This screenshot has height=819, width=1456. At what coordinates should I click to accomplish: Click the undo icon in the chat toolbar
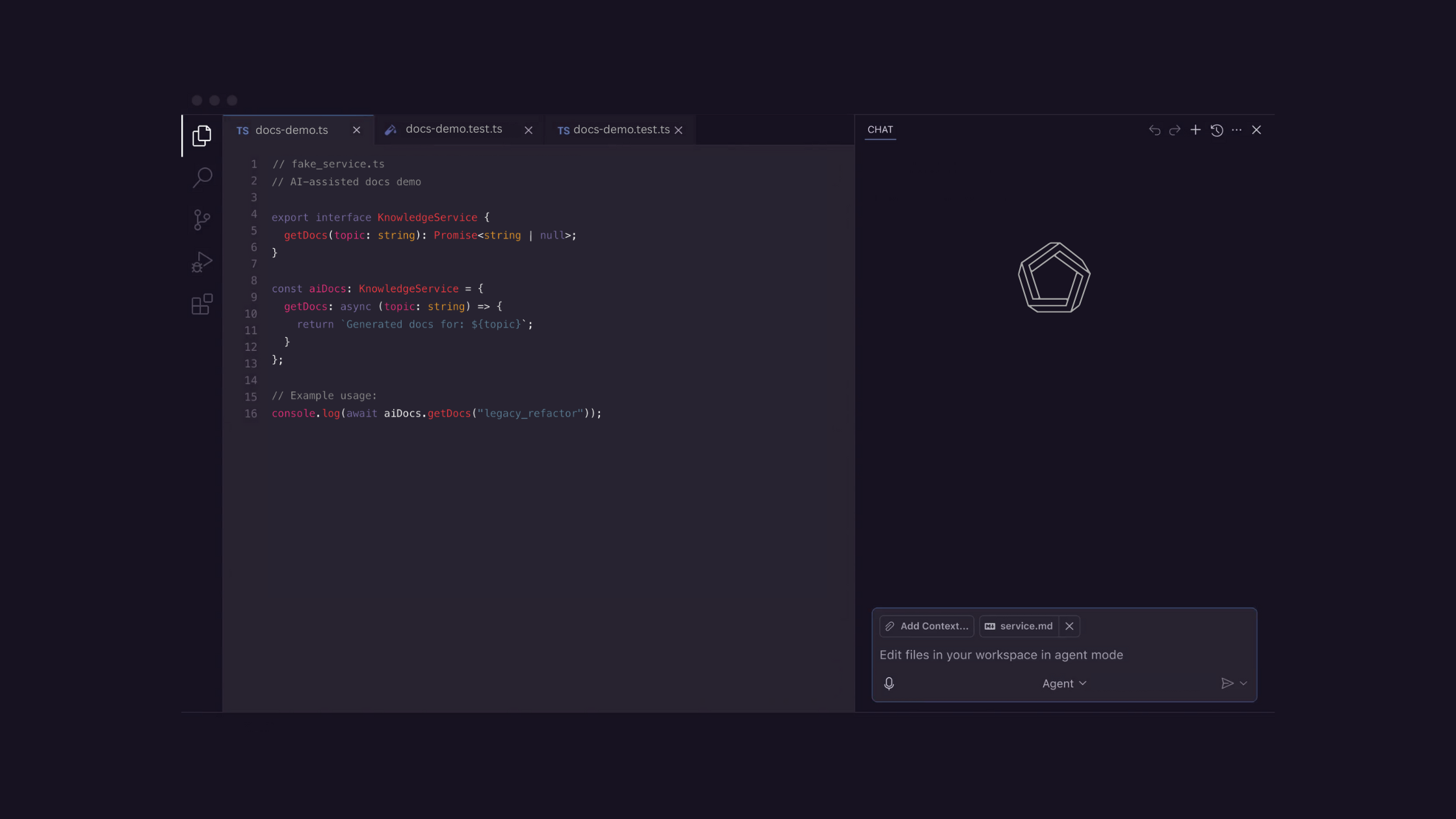1154,130
